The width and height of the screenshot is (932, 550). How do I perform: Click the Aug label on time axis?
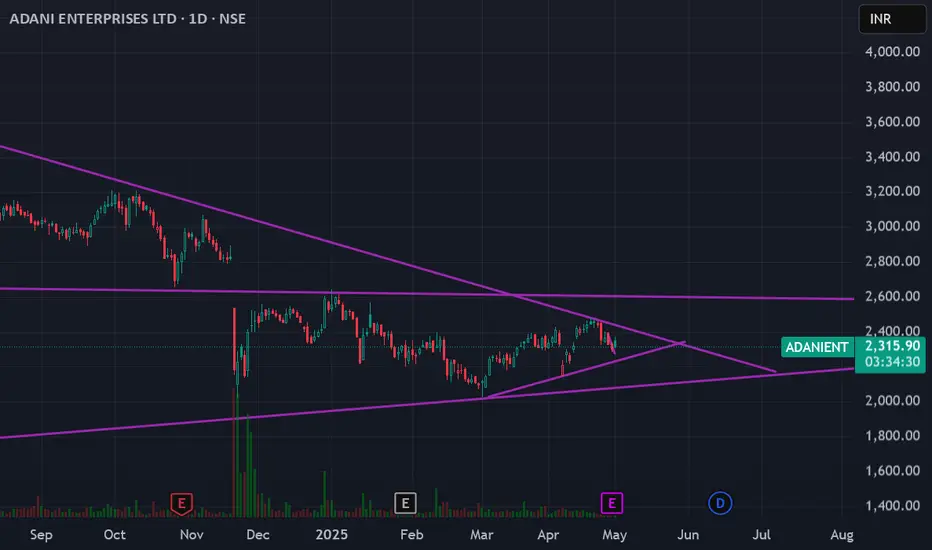[x=842, y=535]
